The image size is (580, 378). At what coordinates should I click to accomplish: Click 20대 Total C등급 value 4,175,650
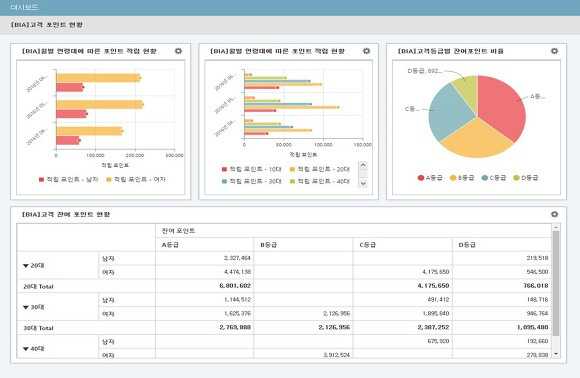tap(434, 286)
